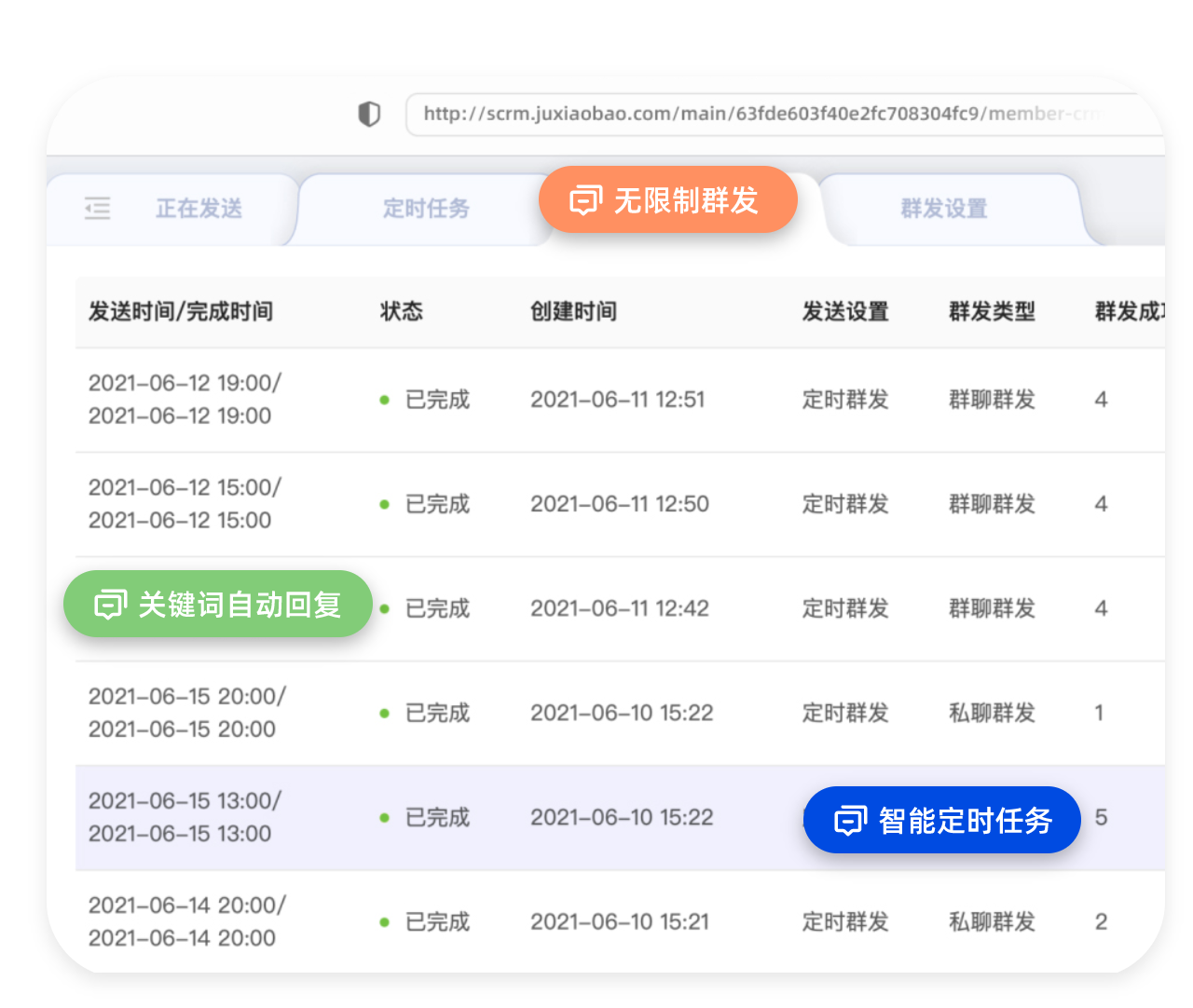Viewport: 1193px width, 1008px height.
Task: Click chat icon in orange 无限制群发 badge
Action: click(x=585, y=200)
